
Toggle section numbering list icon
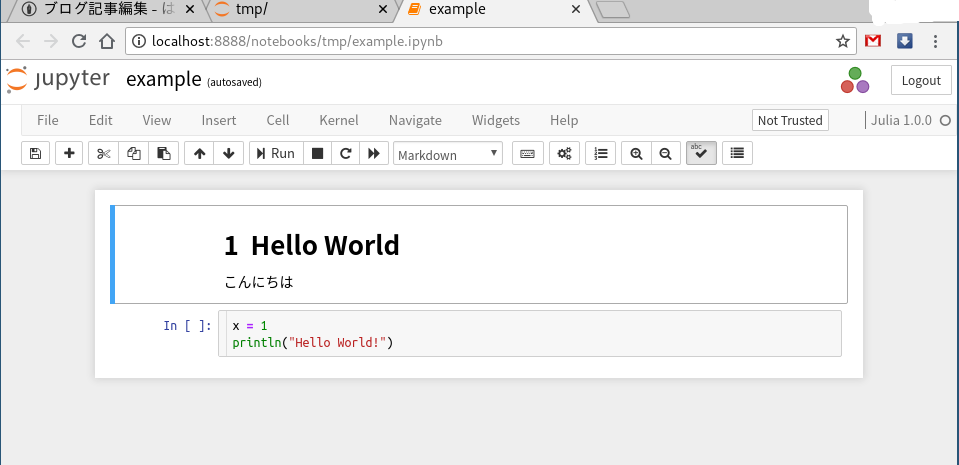click(x=601, y=154)
